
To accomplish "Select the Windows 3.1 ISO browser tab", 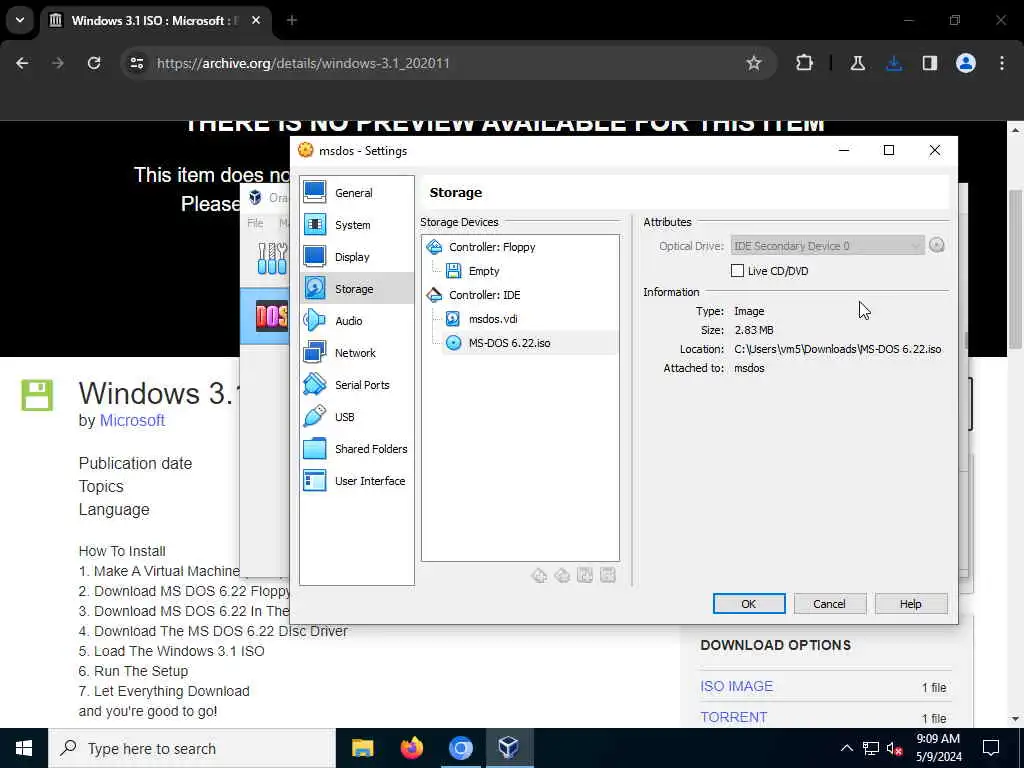I will pos(155,20).
